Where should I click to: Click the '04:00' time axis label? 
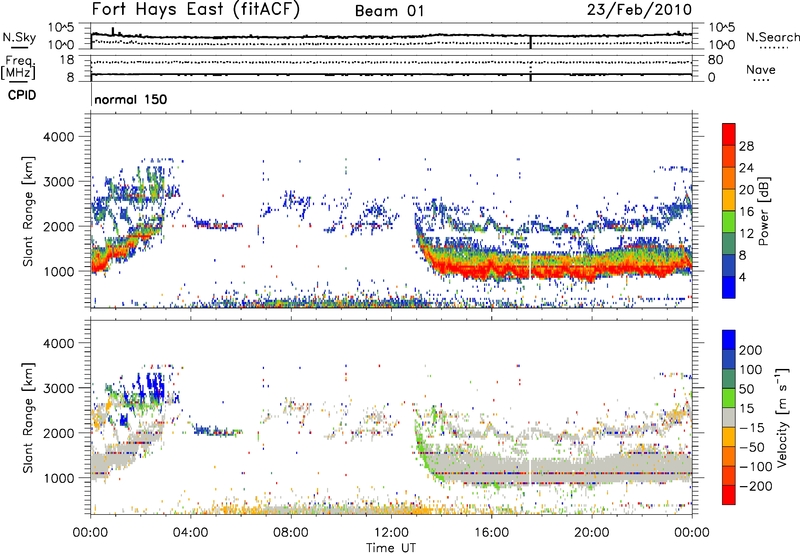point(191,533)
